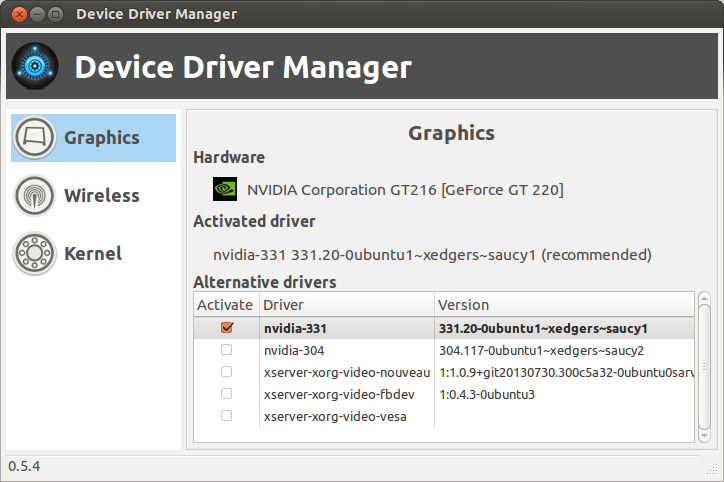
Task: Minimize the Device Driver Manager window
Action: (35, 14)
